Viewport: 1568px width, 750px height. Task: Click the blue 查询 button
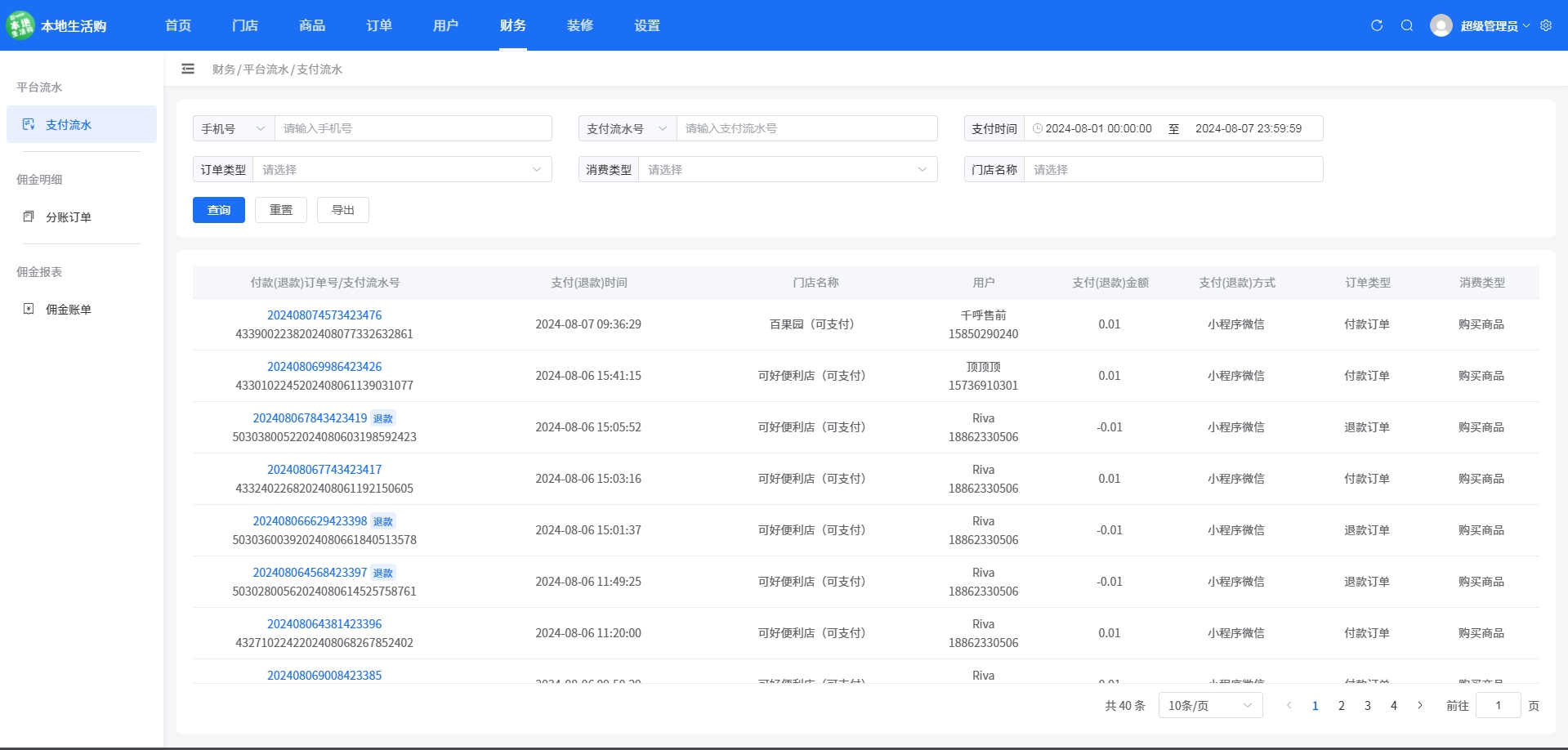(x=219, y=210)
